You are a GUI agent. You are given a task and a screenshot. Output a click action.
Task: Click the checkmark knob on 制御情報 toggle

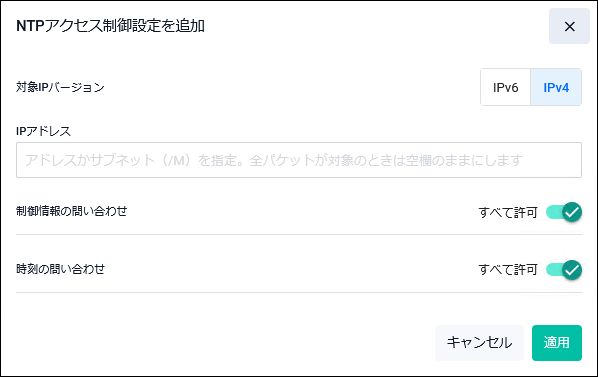tap(572, 212)
